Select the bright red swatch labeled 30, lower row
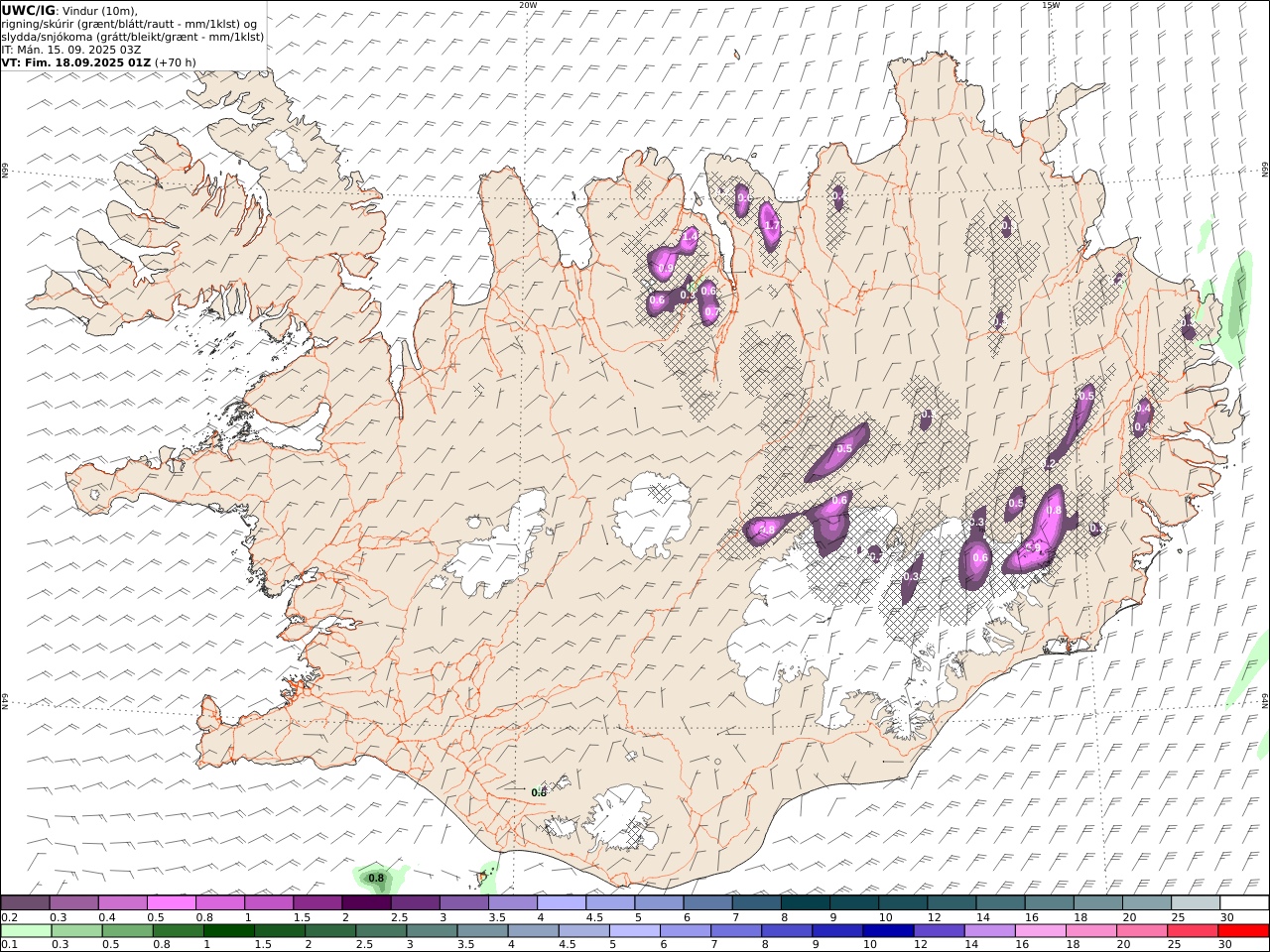 click(1242, 931)
